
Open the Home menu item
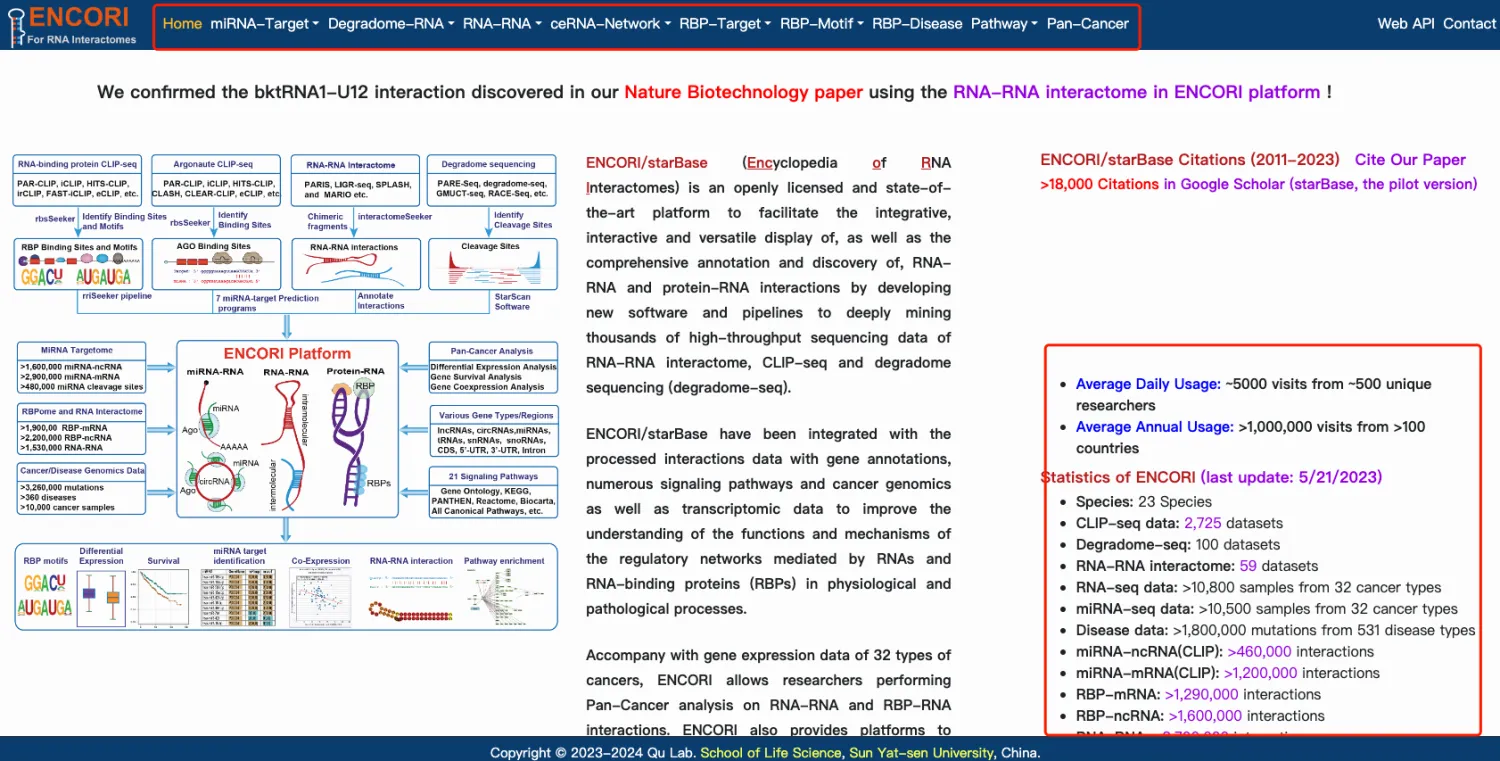tap(182, 24)
